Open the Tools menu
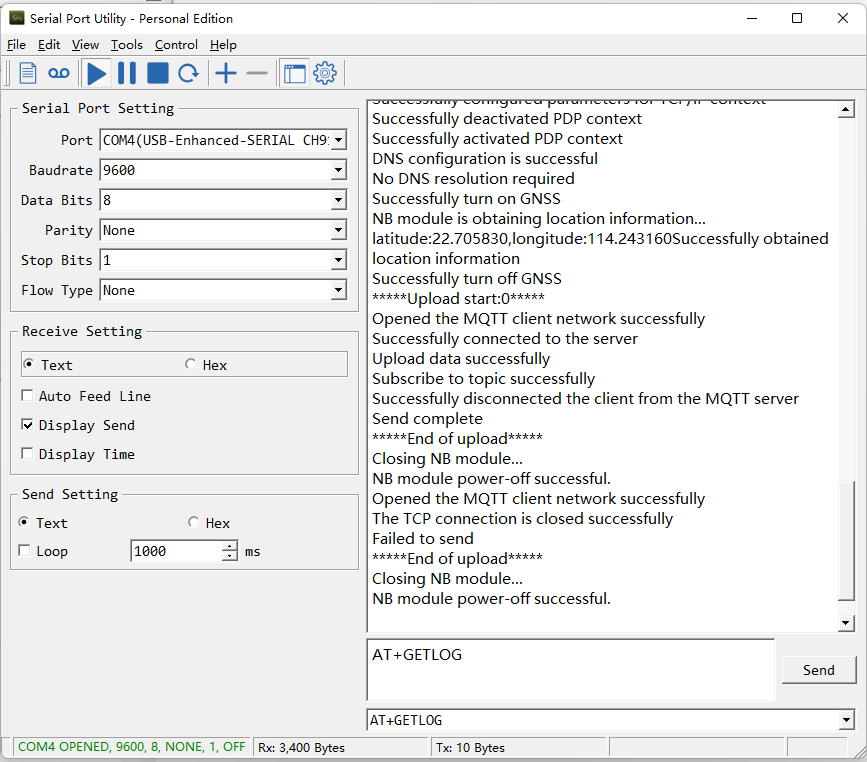The width and height of the screenshot is (867, 762). (127, 45)
